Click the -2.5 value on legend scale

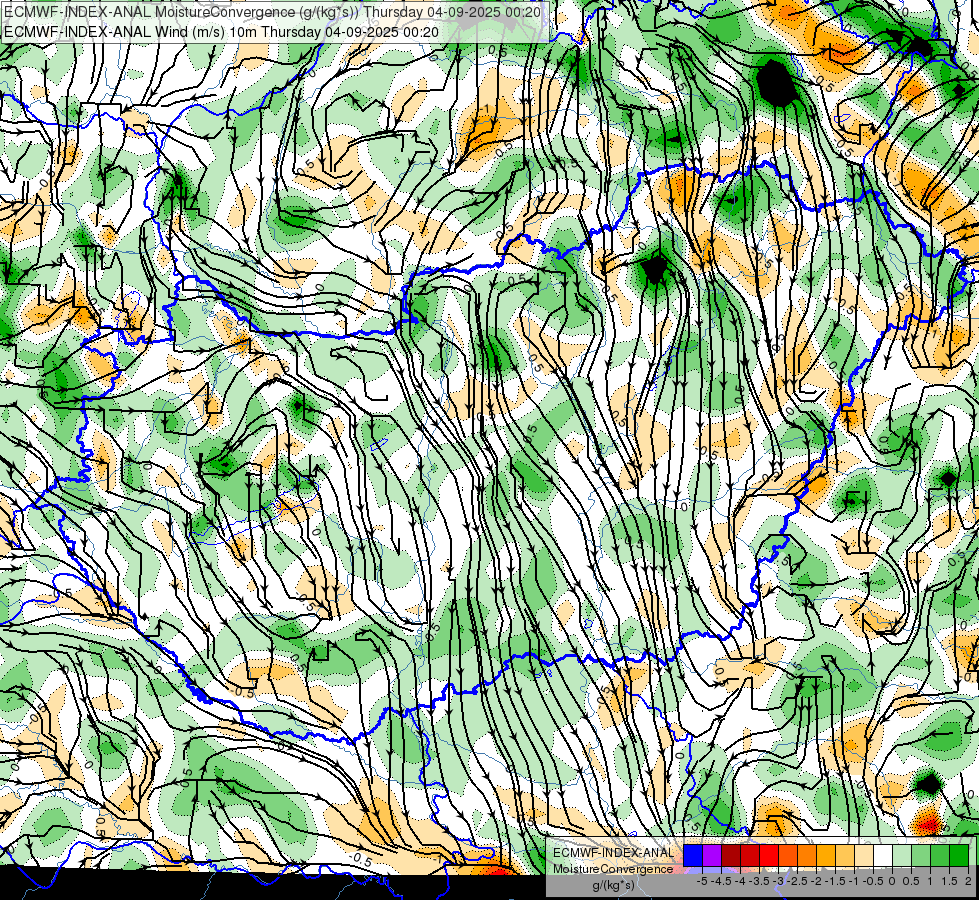point(798,881)
